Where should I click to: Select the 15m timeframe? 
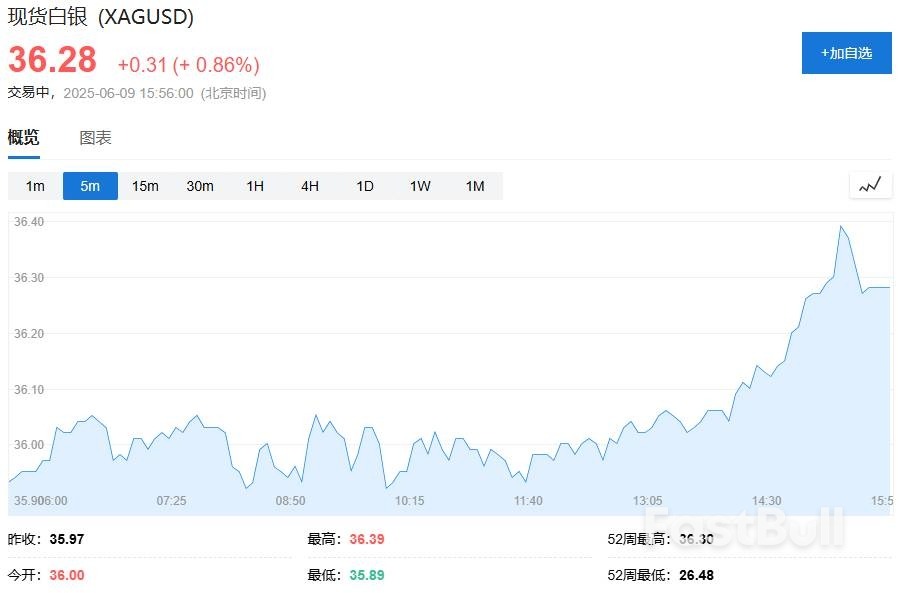coord(145,186)
